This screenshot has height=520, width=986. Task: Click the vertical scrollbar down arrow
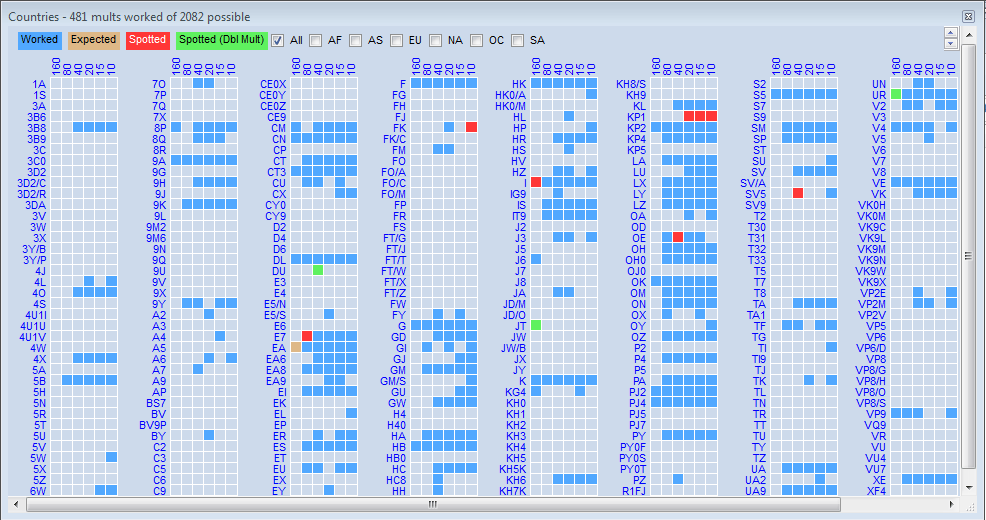coord(968,487)
